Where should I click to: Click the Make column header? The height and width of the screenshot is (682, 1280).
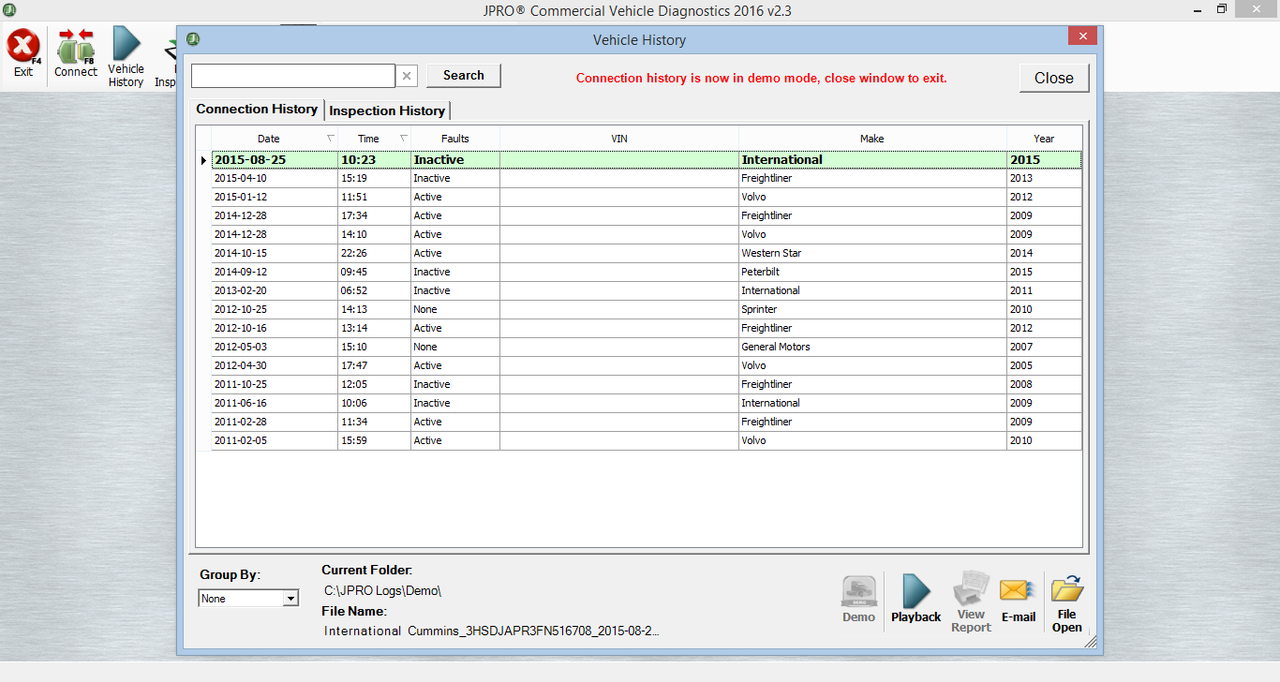point(872,138)
